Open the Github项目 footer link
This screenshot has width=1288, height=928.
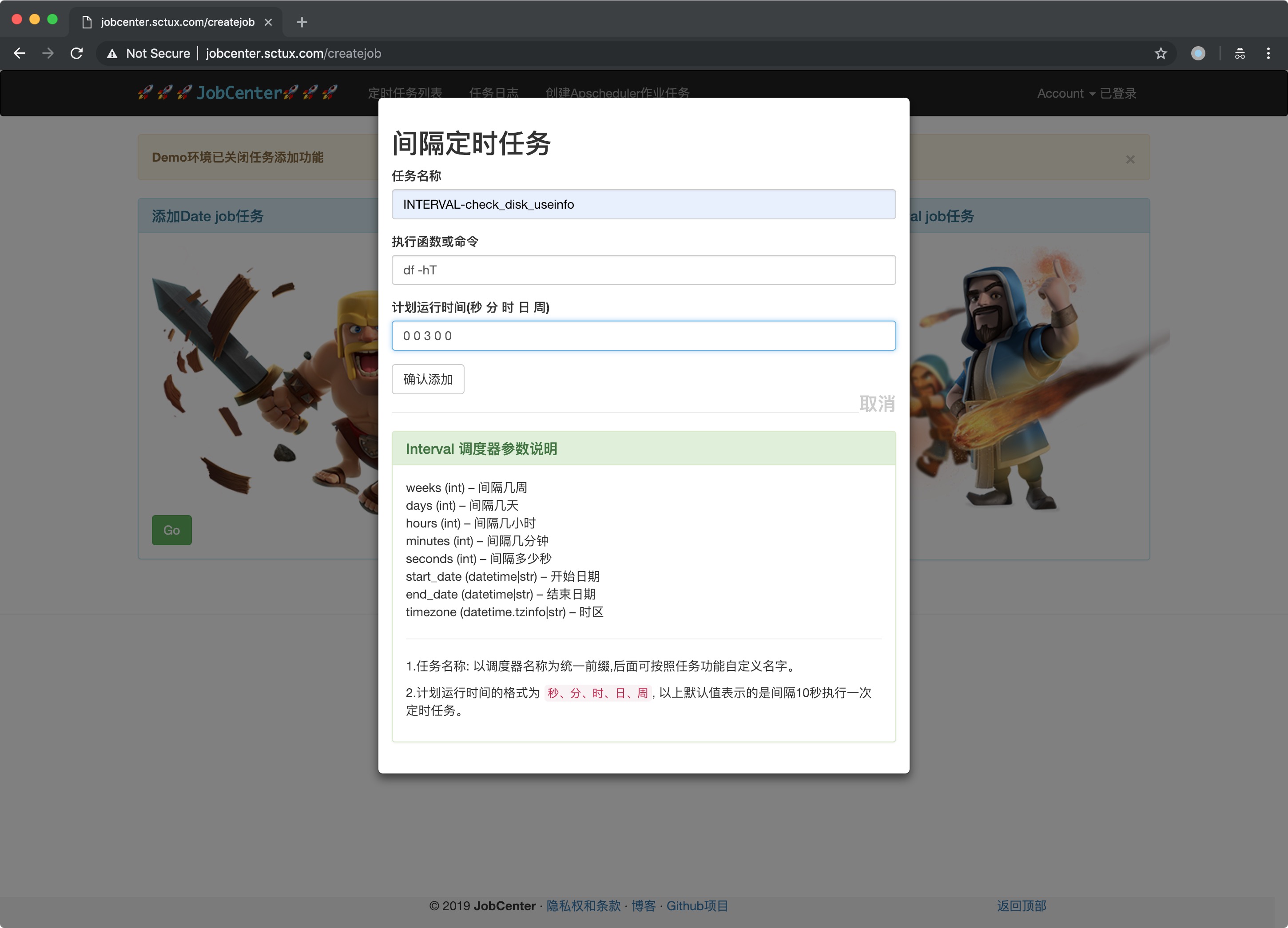point(697,906)
